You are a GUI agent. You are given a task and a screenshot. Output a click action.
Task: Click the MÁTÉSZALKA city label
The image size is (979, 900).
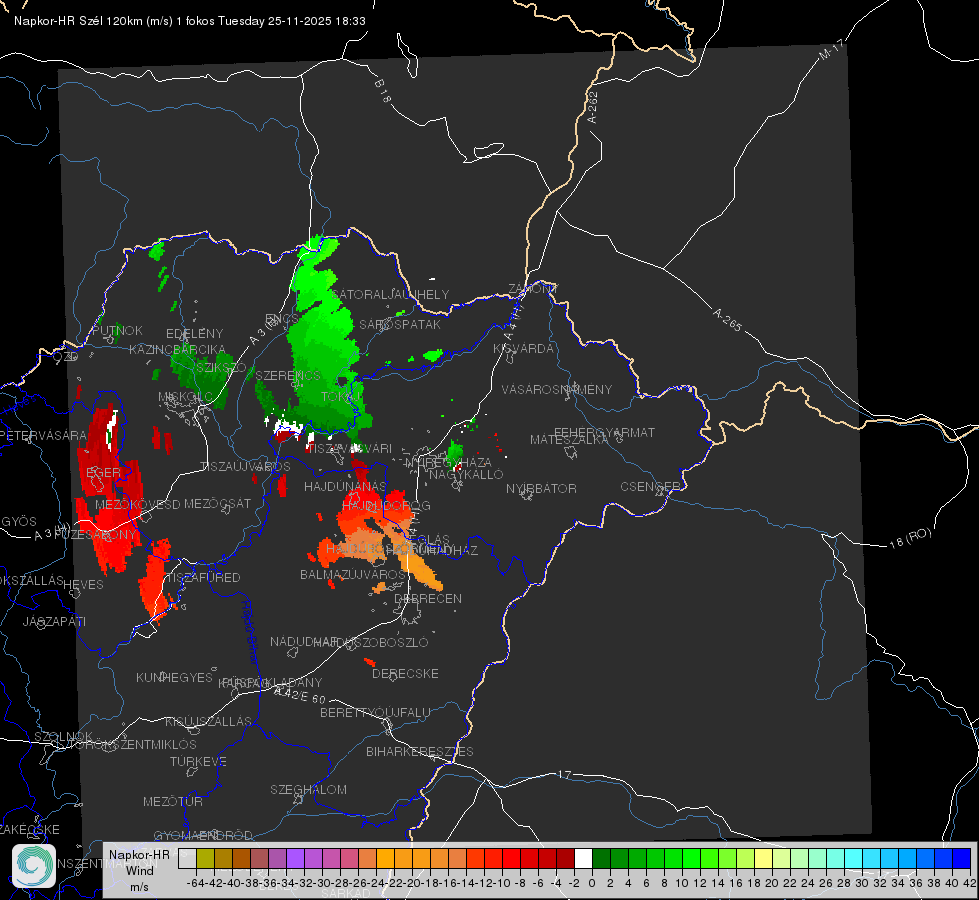click(x=569, y=440)
